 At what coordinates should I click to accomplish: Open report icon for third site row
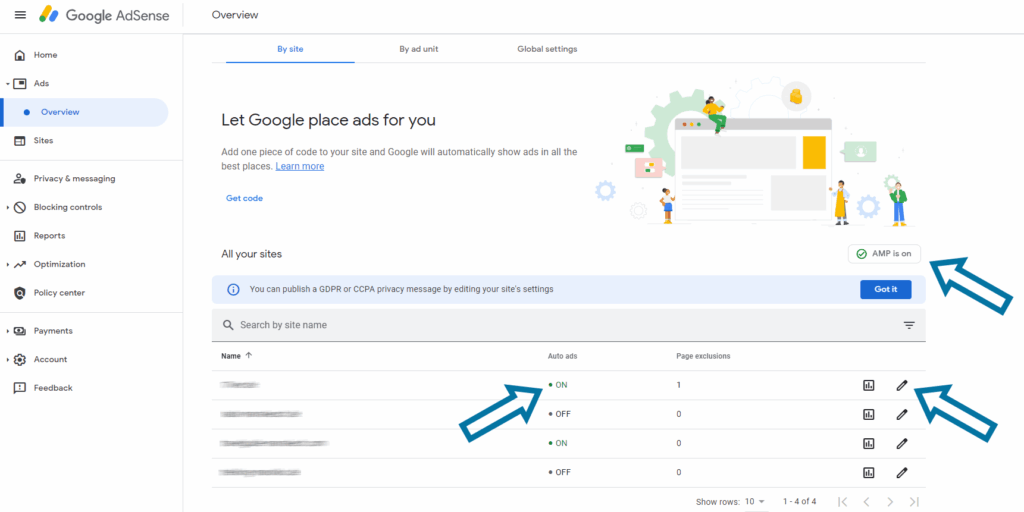[x=869, y=443]
